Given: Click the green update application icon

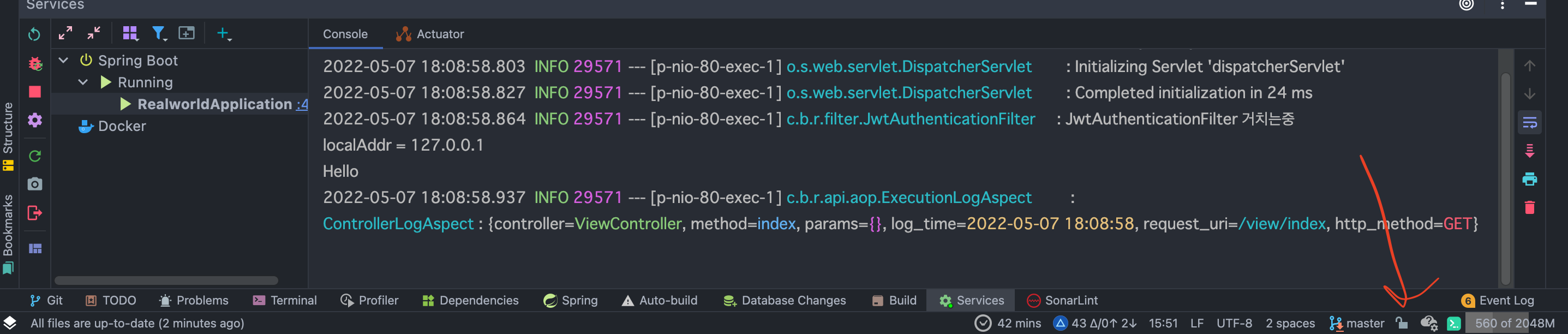Looking at the screenshot, I should point(35,156).
